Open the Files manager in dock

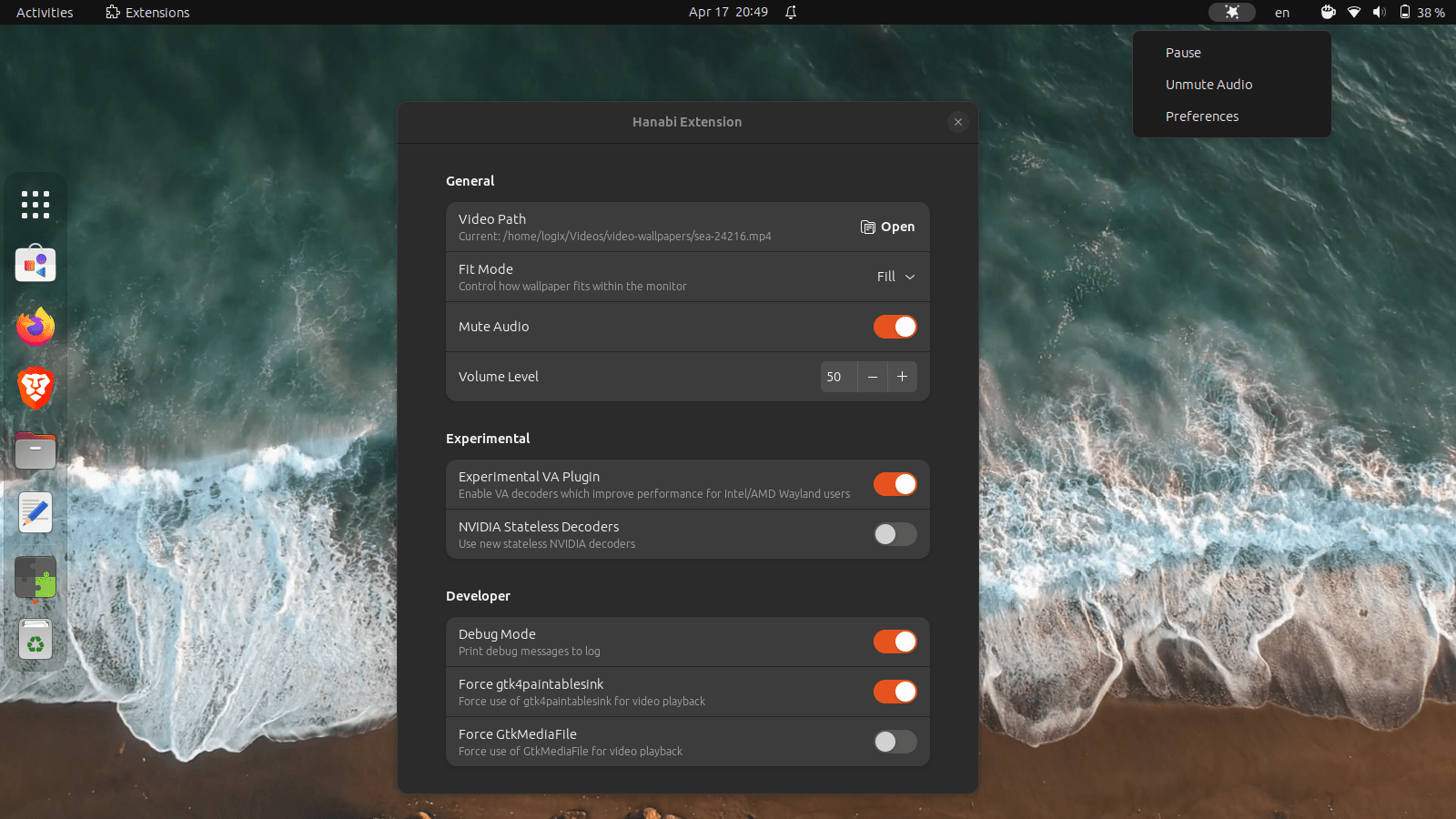(35, 450)
